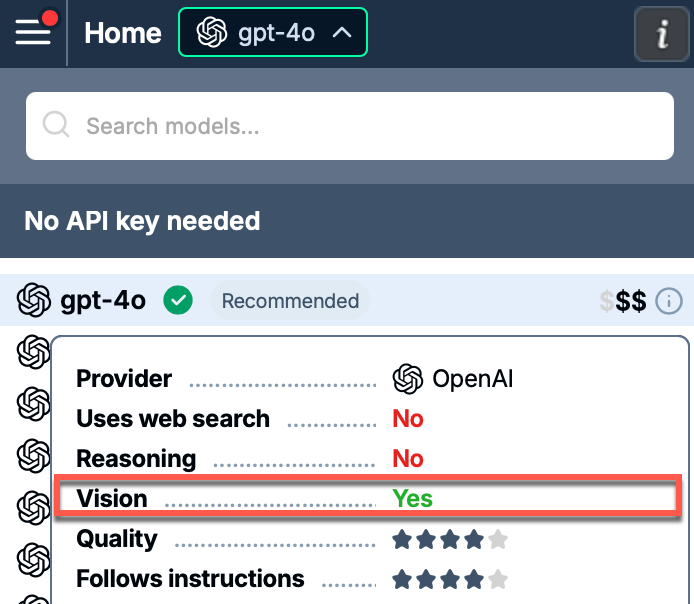Select the third model icon below gpt-4o
The width and height of the screenshot is (694, 604).
(33, 455)
